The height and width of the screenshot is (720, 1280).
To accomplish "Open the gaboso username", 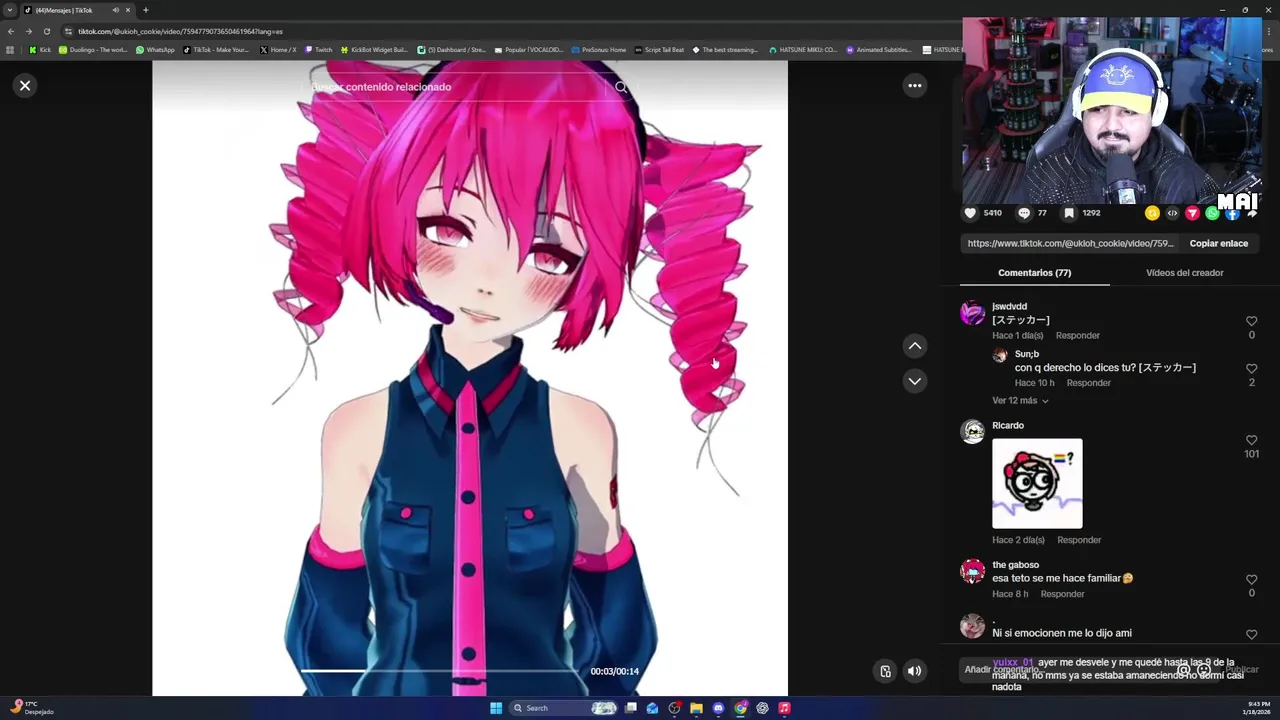I will [1015, 565].
